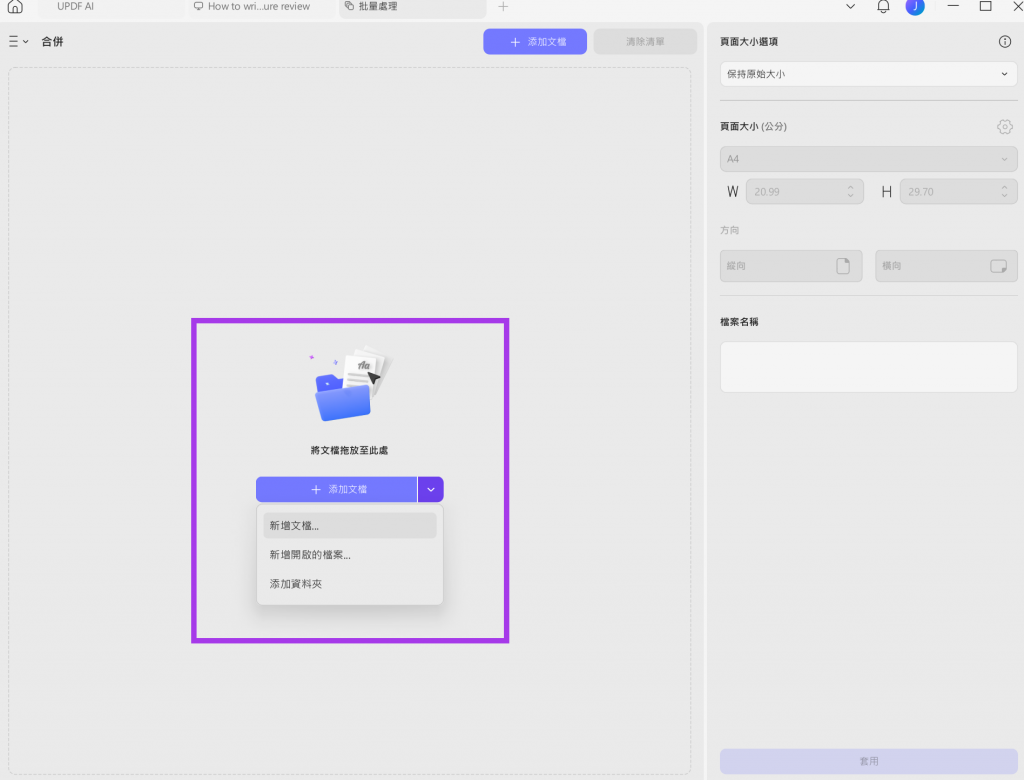
Task: Go to the Home icon
Action: [15, 7]
